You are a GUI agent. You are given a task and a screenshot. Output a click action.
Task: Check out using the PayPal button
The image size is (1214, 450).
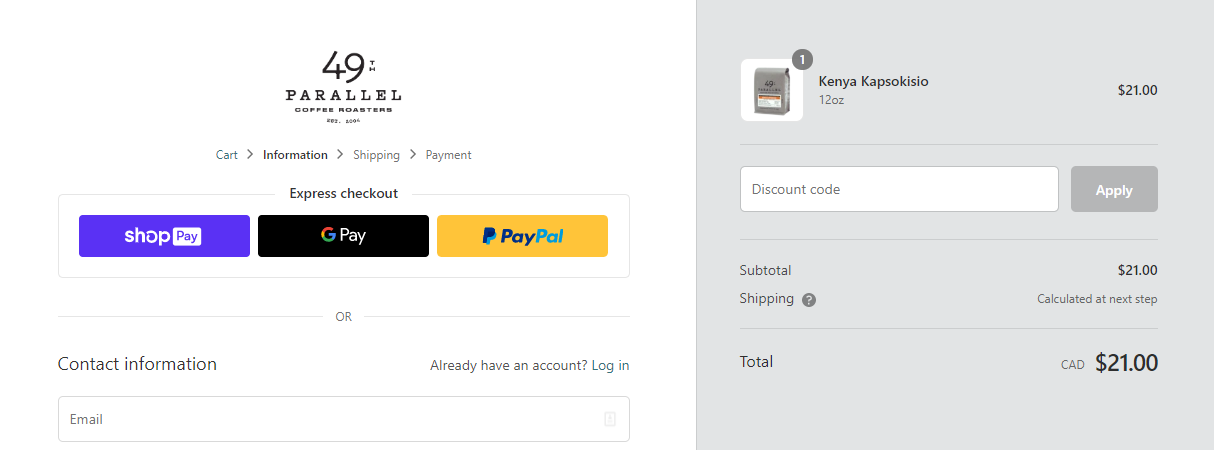coord(522,236)
